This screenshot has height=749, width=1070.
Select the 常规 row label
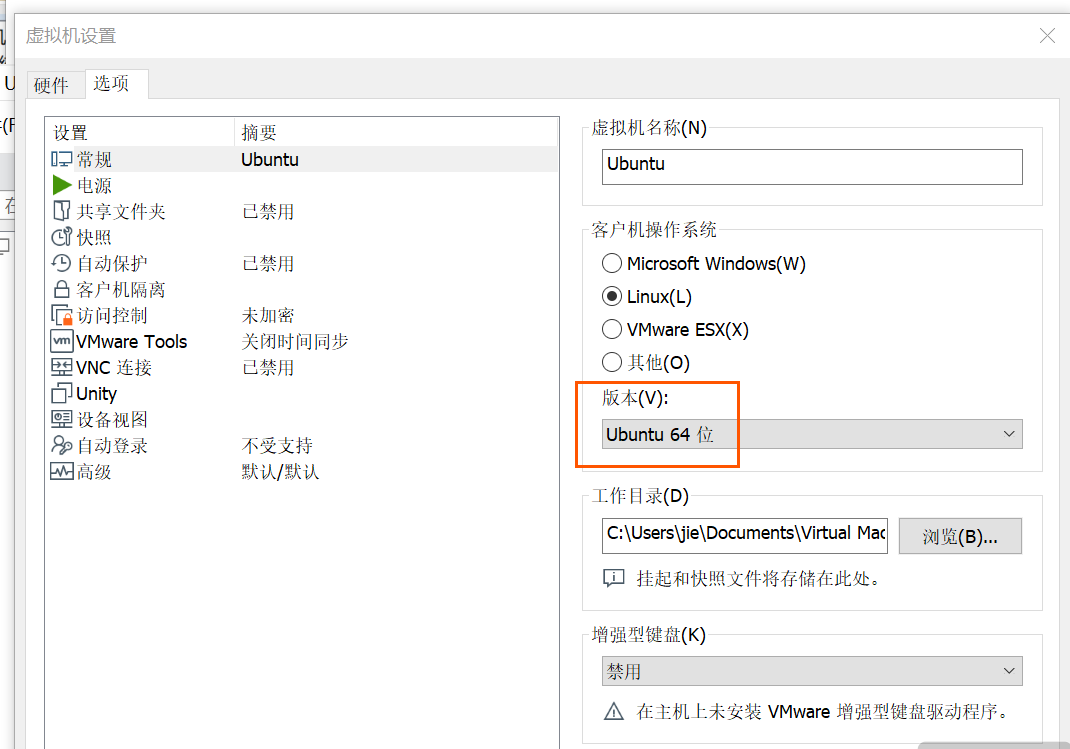click(94, 160)
